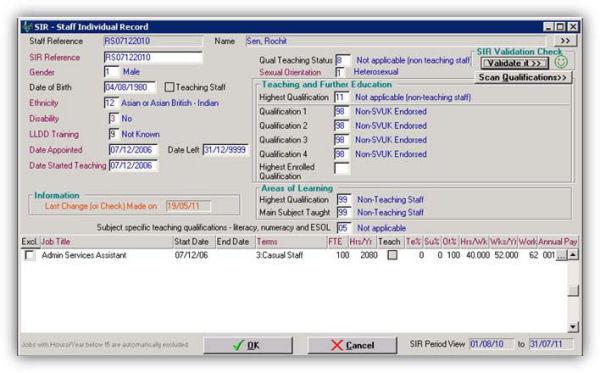Open the ellipsis button in Annual Pay cell
600x373 pixels.
[x=561, y=255]
